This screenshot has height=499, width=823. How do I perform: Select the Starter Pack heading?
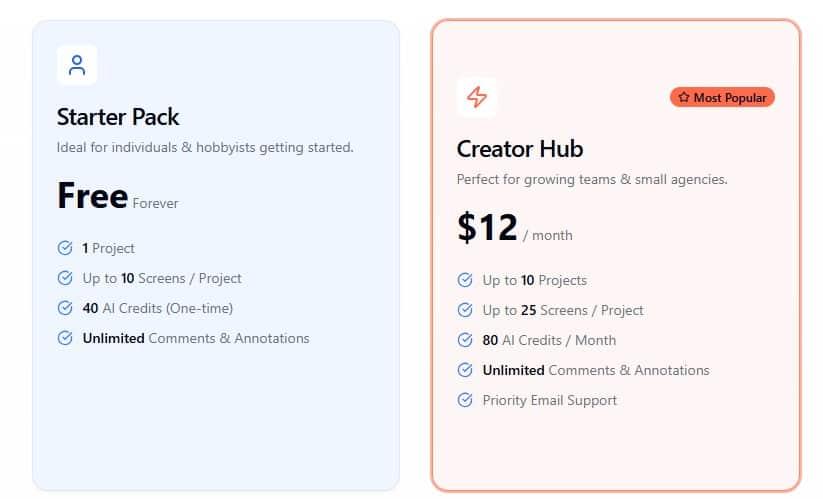tap(118, 117)
